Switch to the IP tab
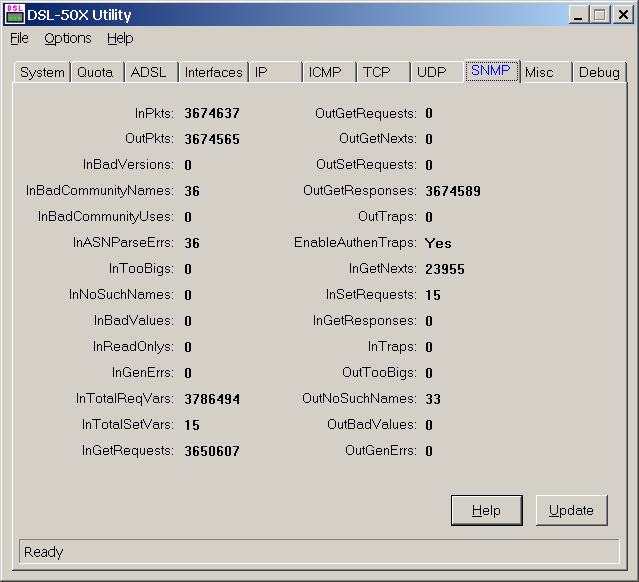639x582 pixels. pyautogui.click(x=275, y=72)
